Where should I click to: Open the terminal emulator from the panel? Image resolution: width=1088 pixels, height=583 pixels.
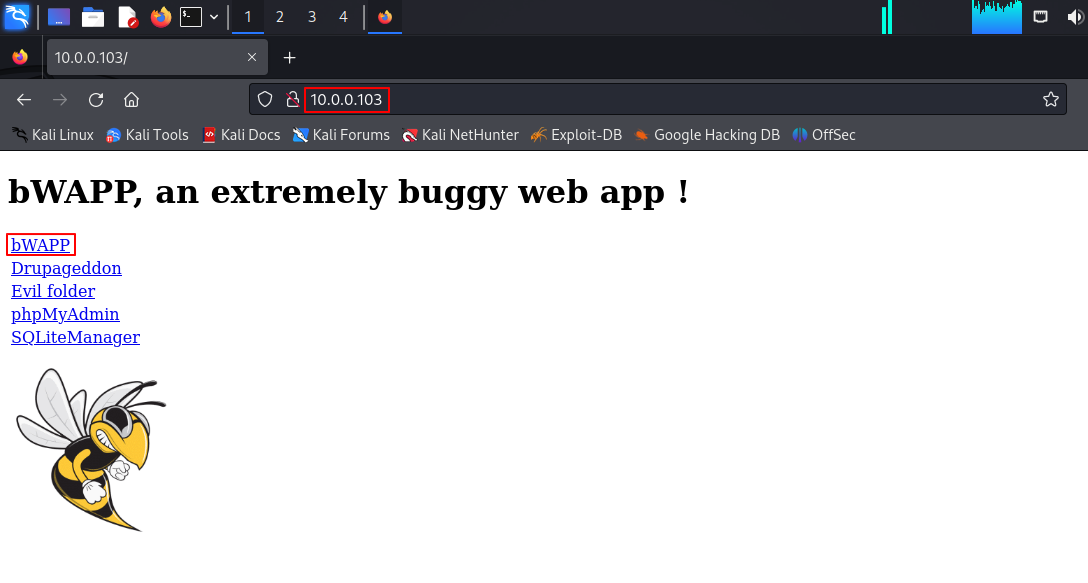(x=191, y=17)
